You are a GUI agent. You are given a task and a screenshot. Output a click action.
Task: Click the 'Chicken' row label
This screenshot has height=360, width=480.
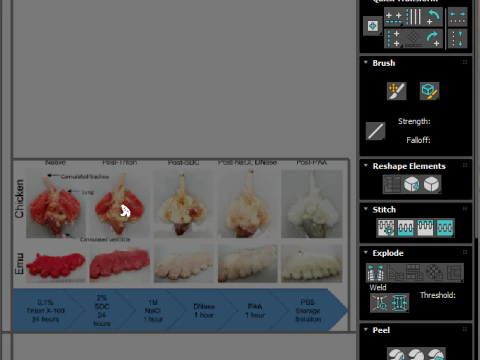(19, 199)
